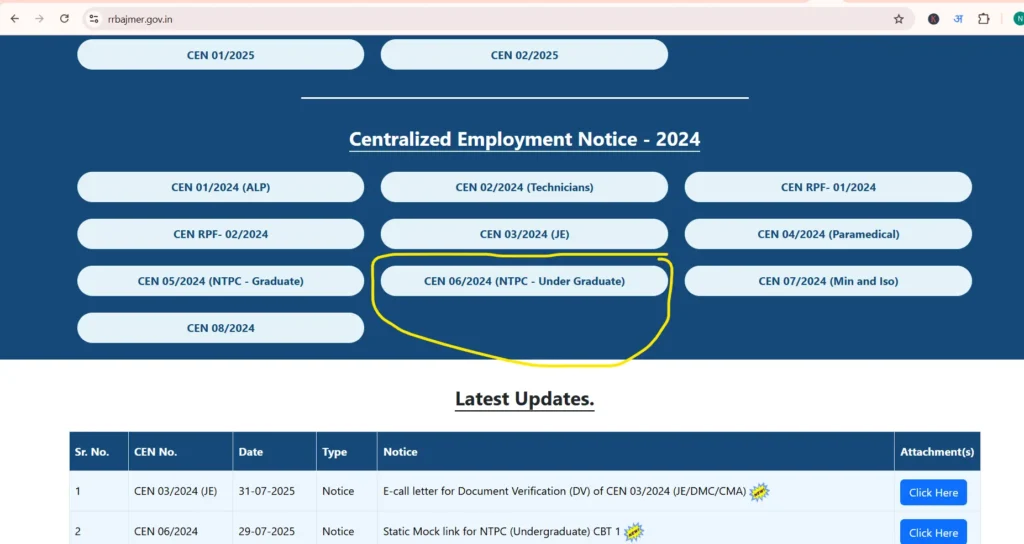This screenshot has height=544, width=1024.
Task: Bookmark this page with the star icon
Action: click(x=898, y=19)
